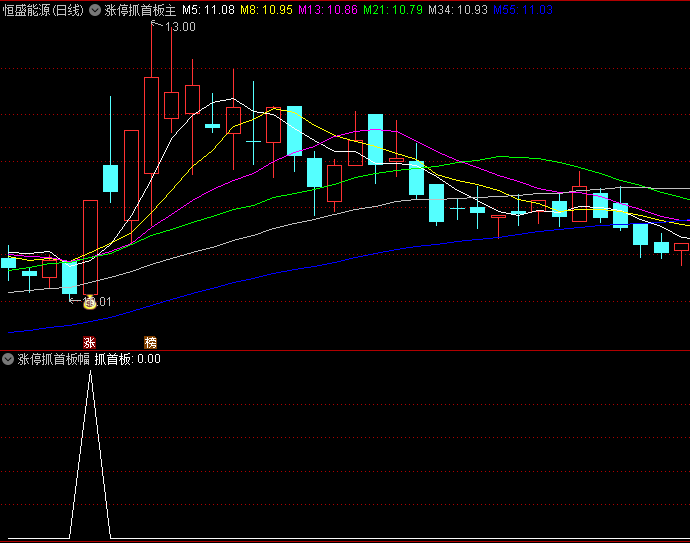Click the red 涨 marker icon
Screen dimensions: 690x543
89,341
